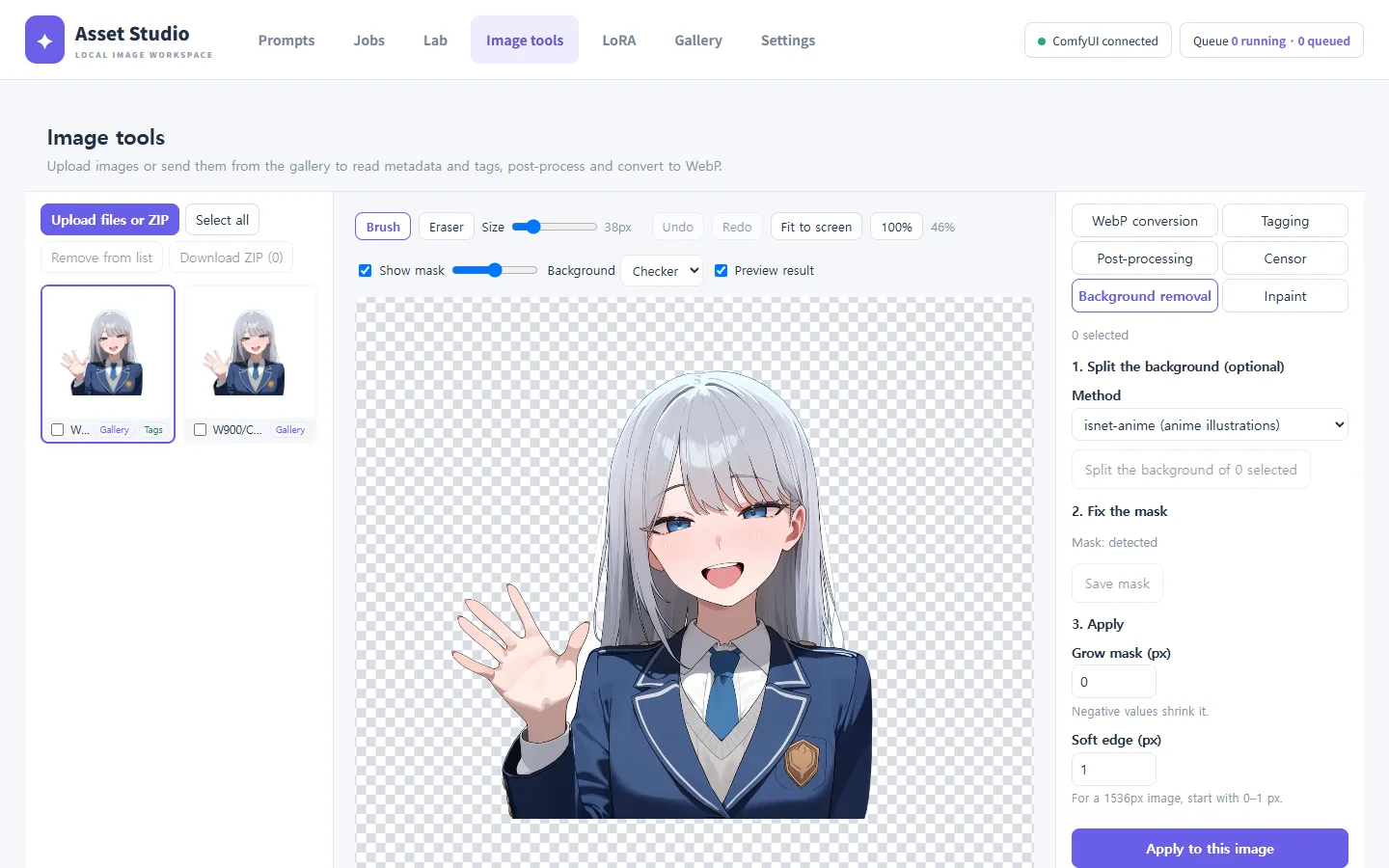Screen dimensions: 1389x868
Task: Click the Undo button
Action: click(x=678, y=227)
